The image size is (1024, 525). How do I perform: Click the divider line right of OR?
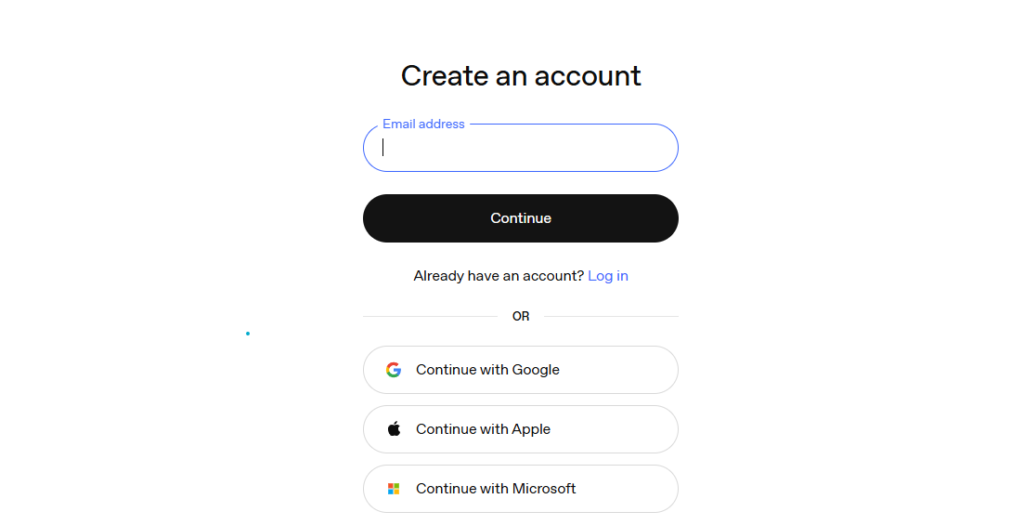click(611, 316)
